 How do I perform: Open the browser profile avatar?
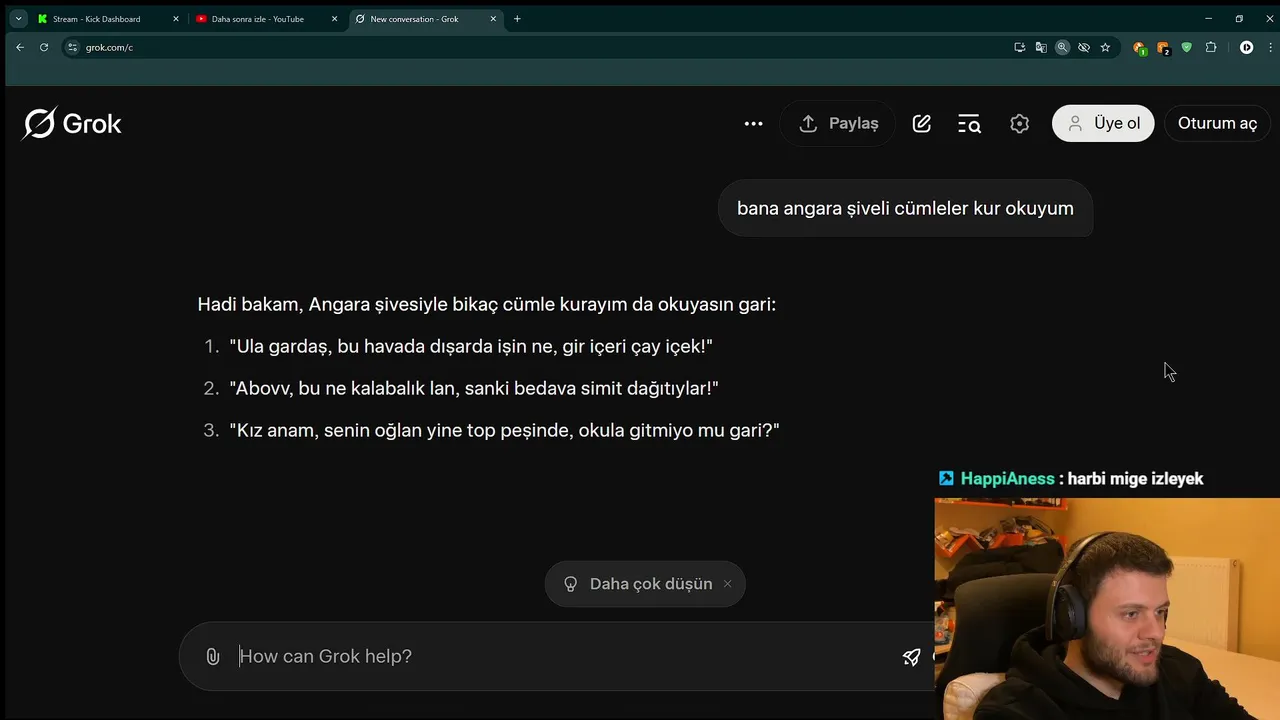pyautogui.click(x=1246, y=47)
